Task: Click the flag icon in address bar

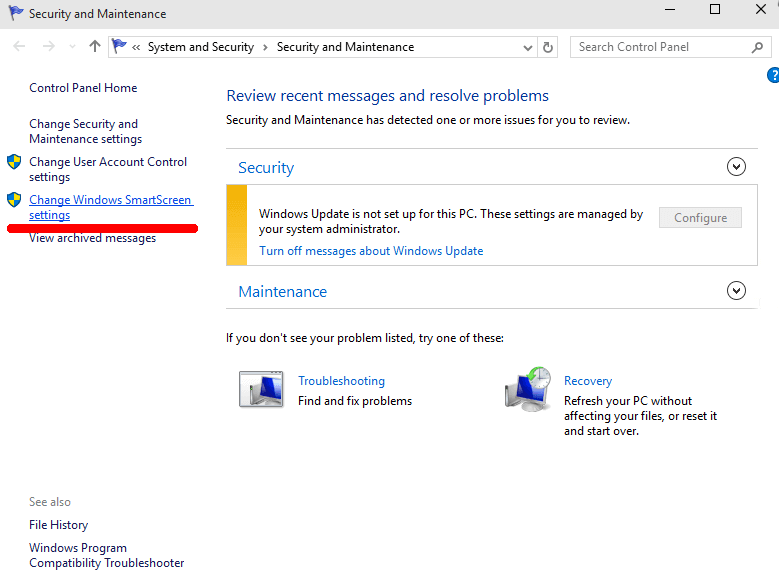Action: pyautogui.click(x=119, y=46)
